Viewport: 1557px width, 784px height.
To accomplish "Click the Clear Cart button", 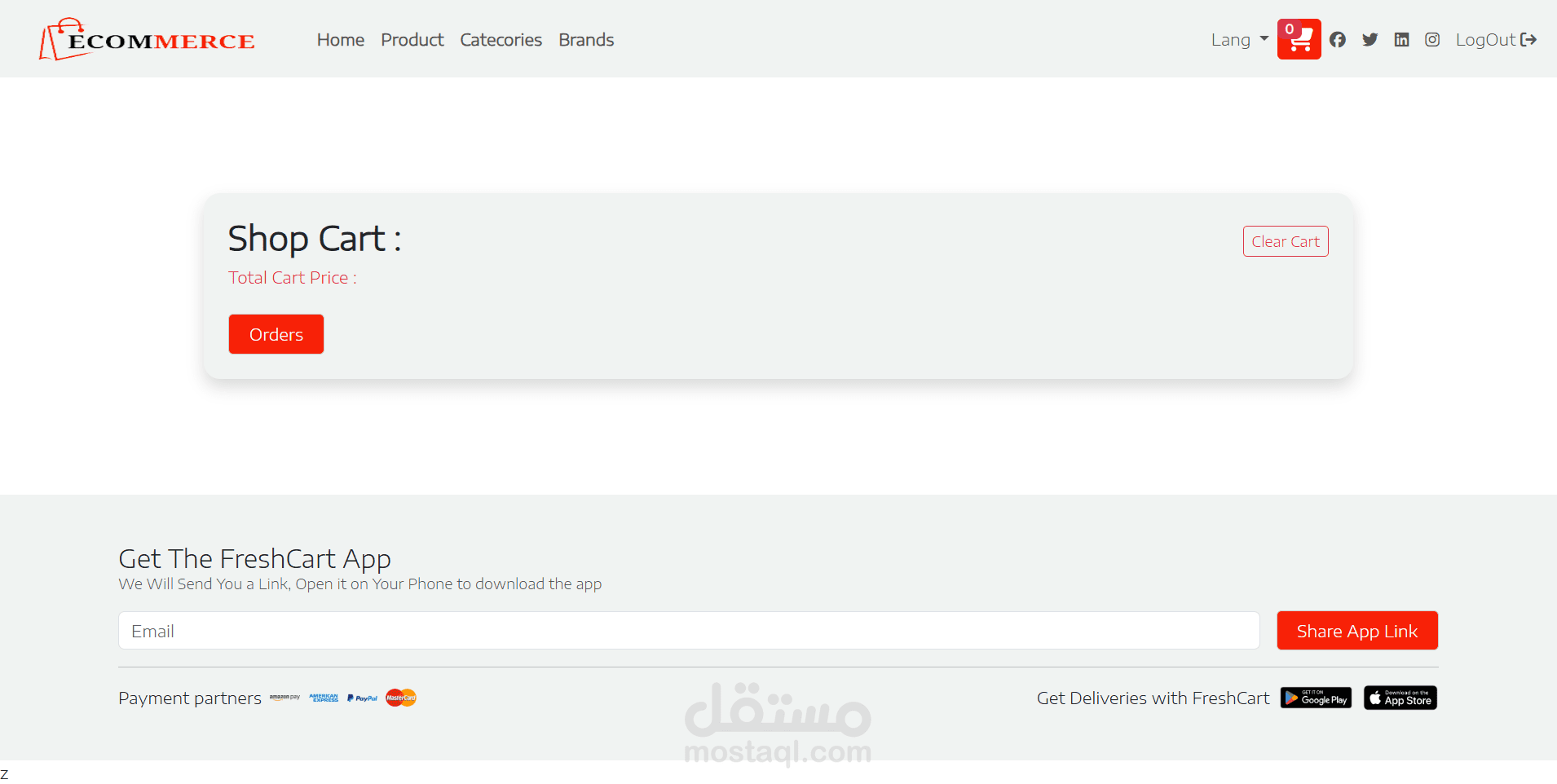I will point(1286,241).
